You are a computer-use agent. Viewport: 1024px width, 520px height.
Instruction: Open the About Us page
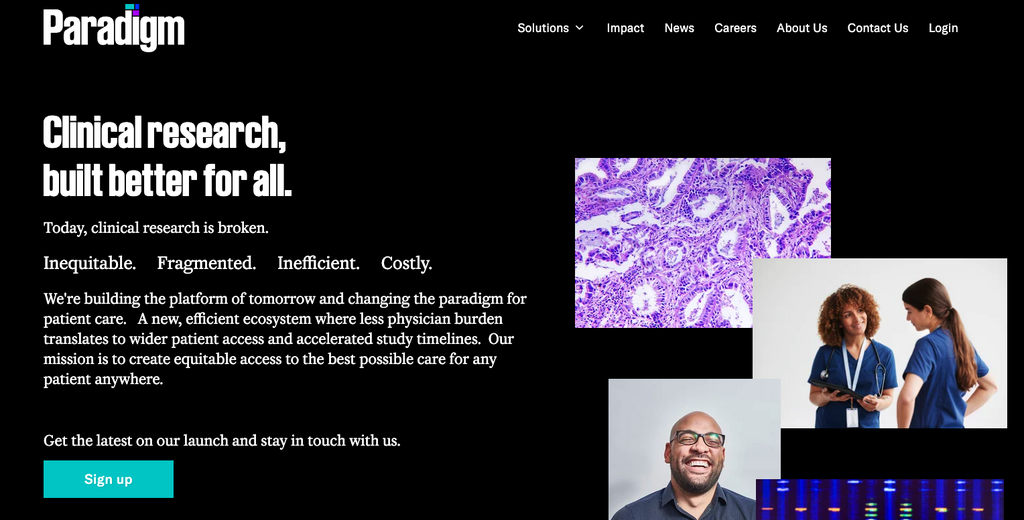click(x=802, y=28)
